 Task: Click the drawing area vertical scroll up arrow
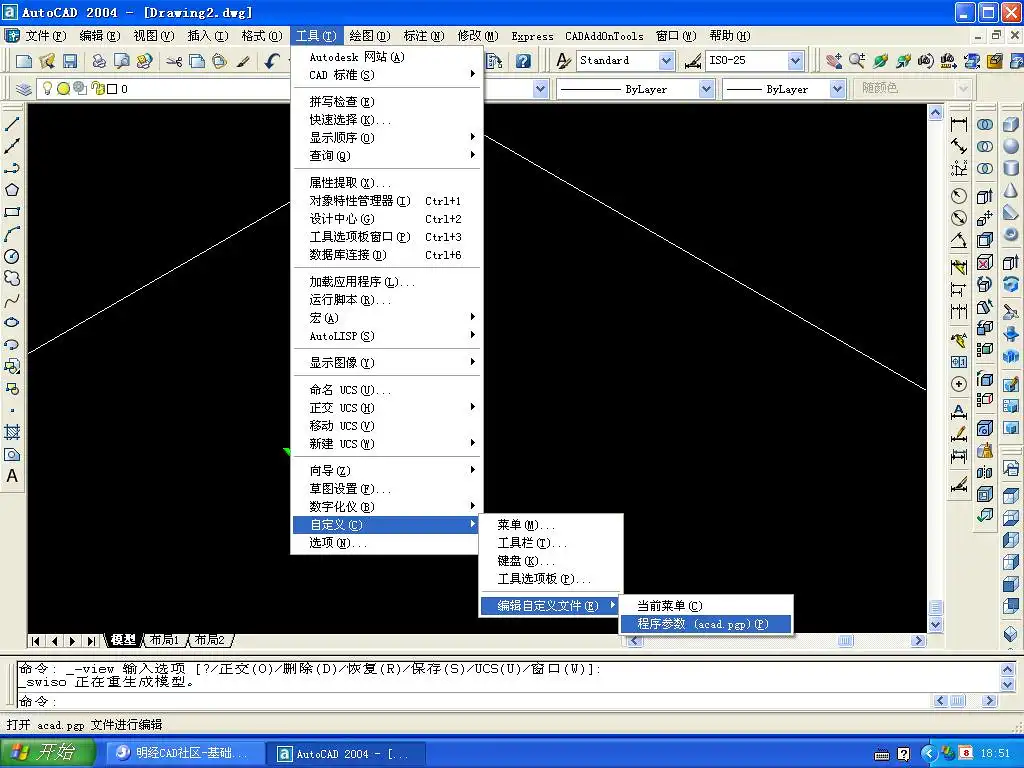tap(935, 113)
